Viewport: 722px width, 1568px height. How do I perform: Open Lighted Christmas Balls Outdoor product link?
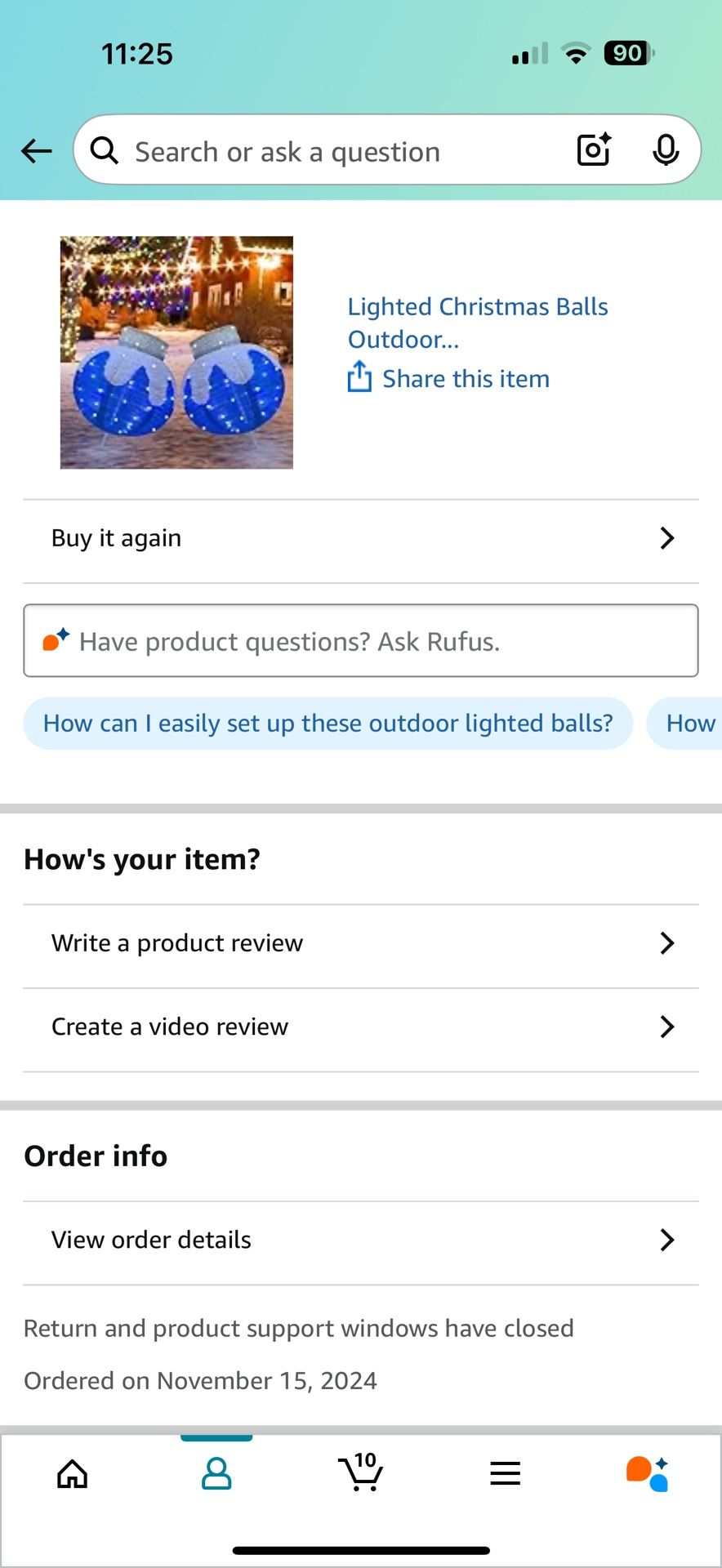(x=477, y=323)
